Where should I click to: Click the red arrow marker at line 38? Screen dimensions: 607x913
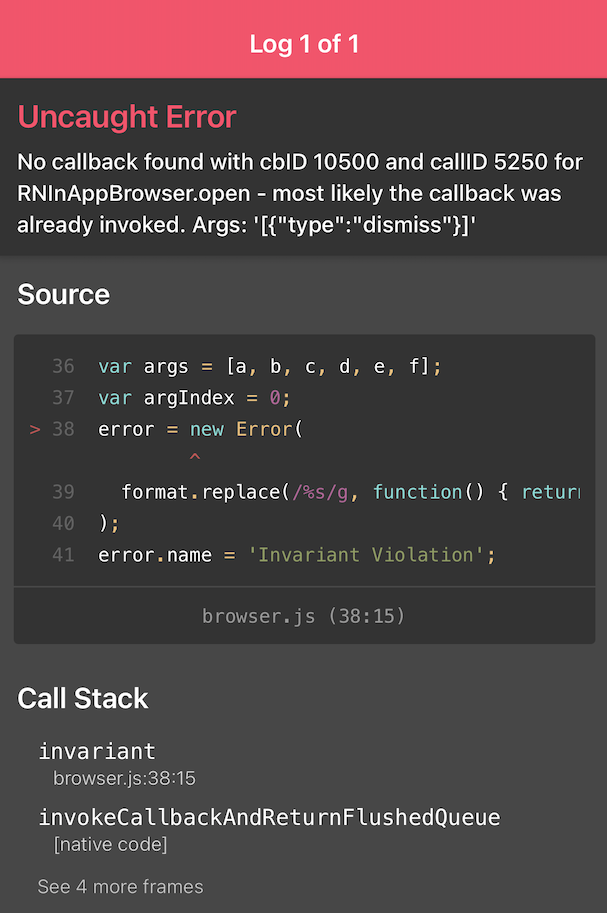click(x=33, y=429)
